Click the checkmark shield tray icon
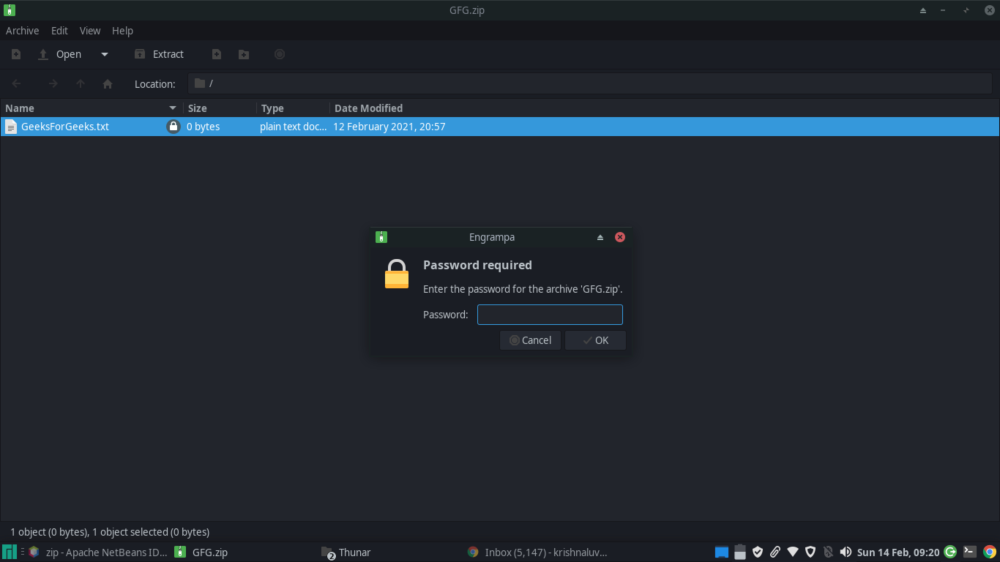 tap(758, 552)
